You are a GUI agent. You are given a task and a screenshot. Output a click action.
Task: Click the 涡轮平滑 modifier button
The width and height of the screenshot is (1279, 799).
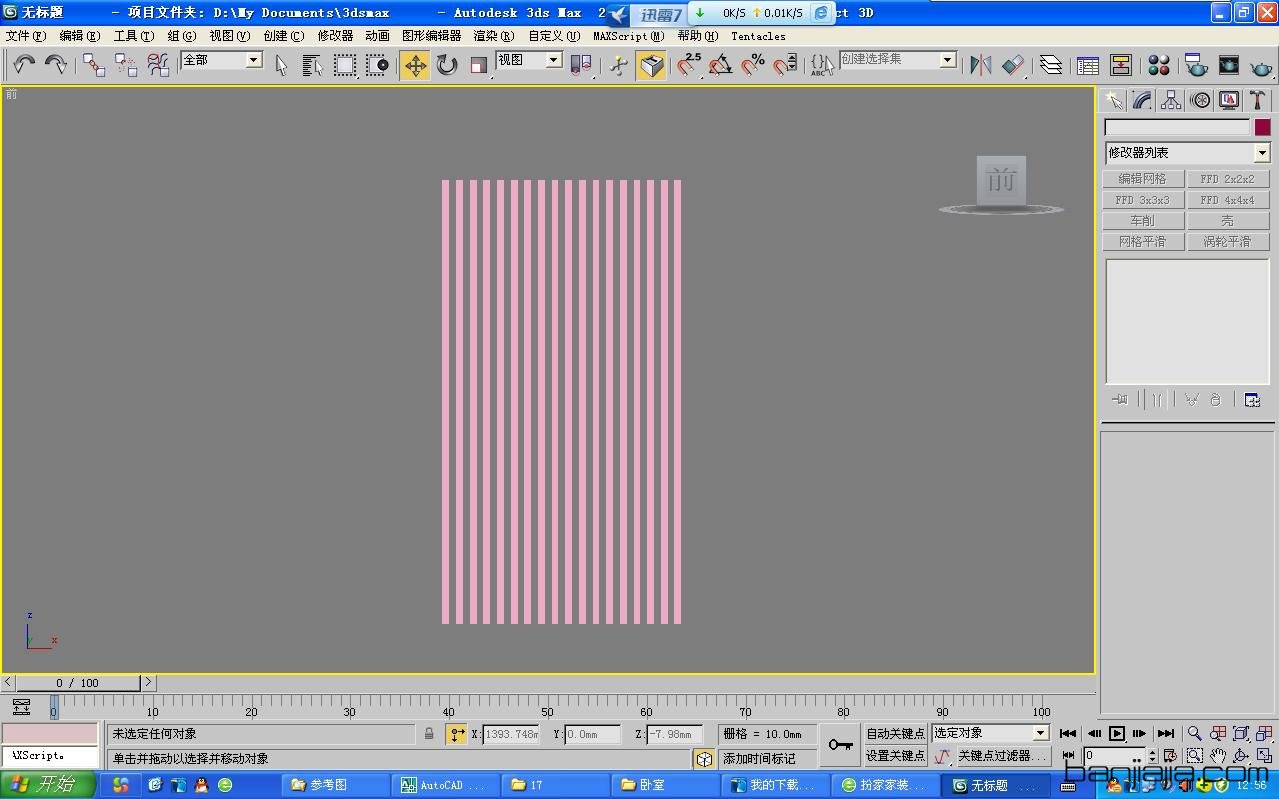pyautogui.click(x=1228, y=242)
